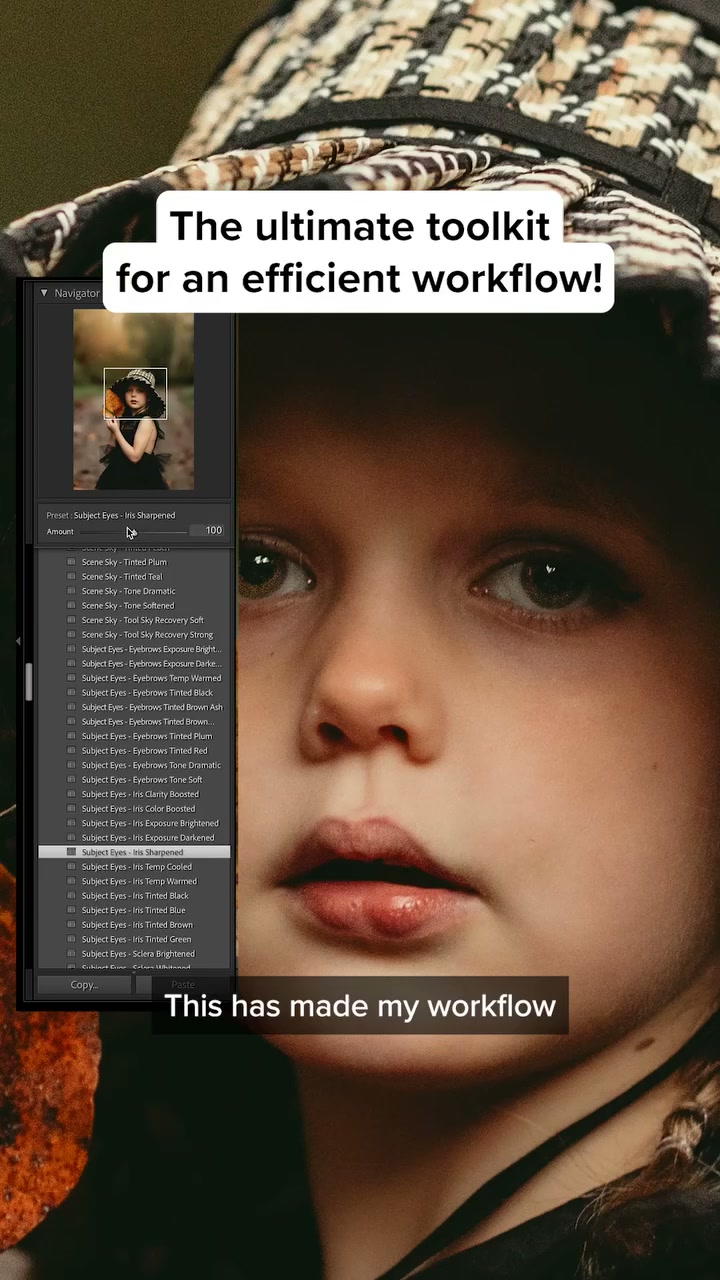Click preset icon for Iris Tinted Green
Screen dimensions: 720x1280
pos(71,939)
